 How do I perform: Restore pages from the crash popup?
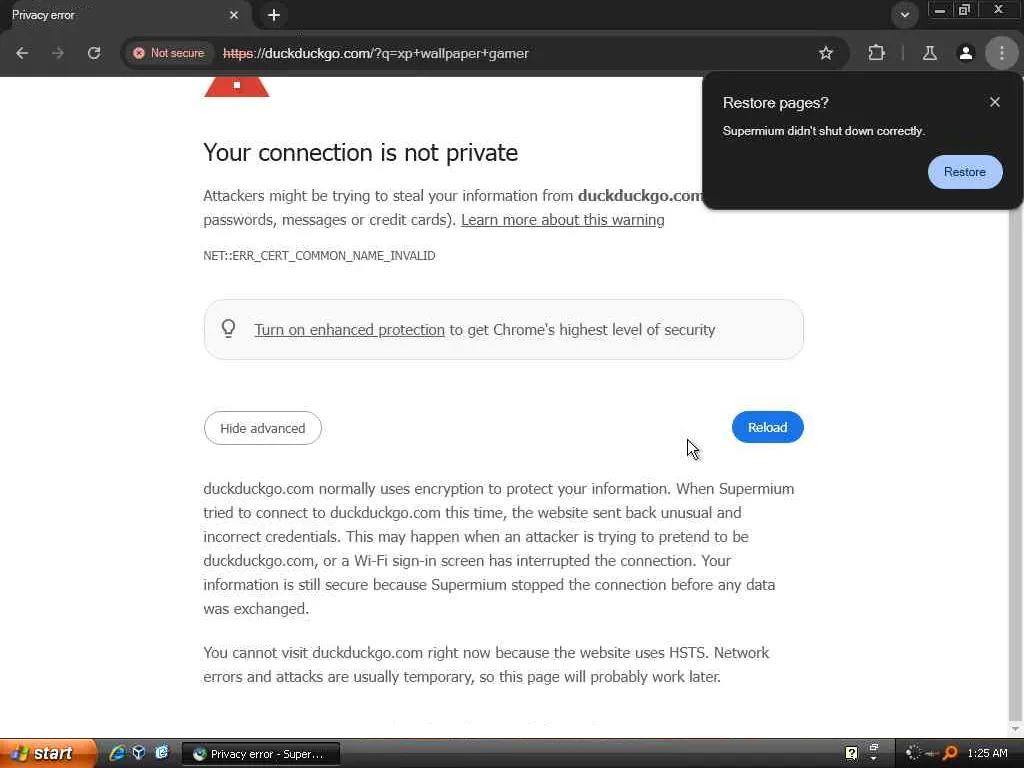[x=964, y=172]
